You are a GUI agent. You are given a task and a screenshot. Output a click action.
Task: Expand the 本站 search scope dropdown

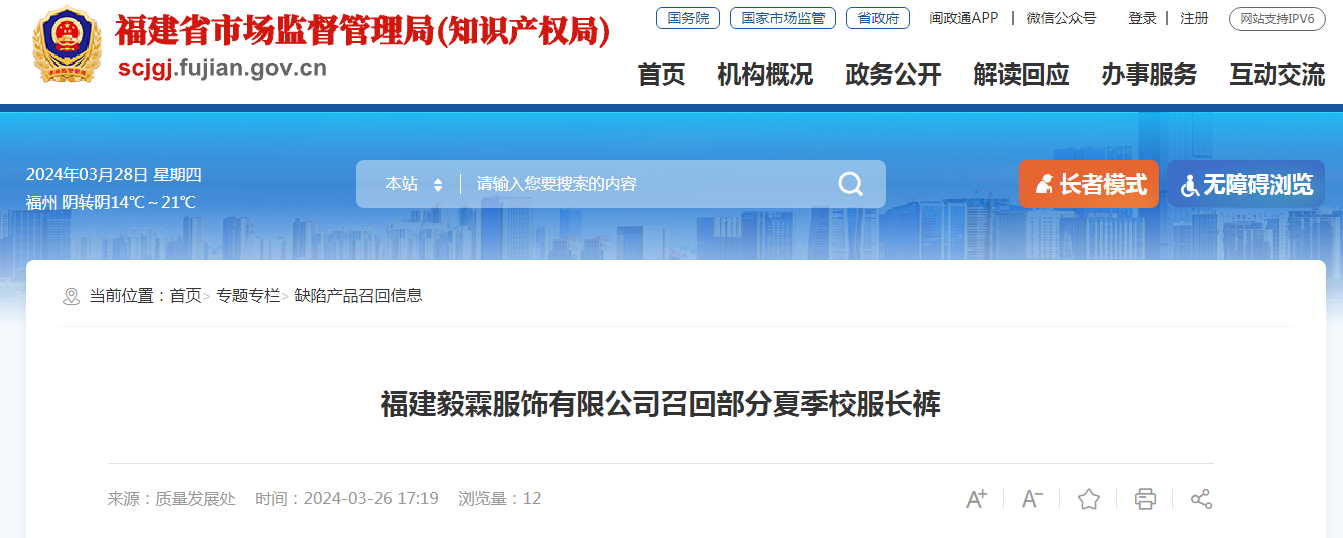pyautogui.click(x=414, y=184)
